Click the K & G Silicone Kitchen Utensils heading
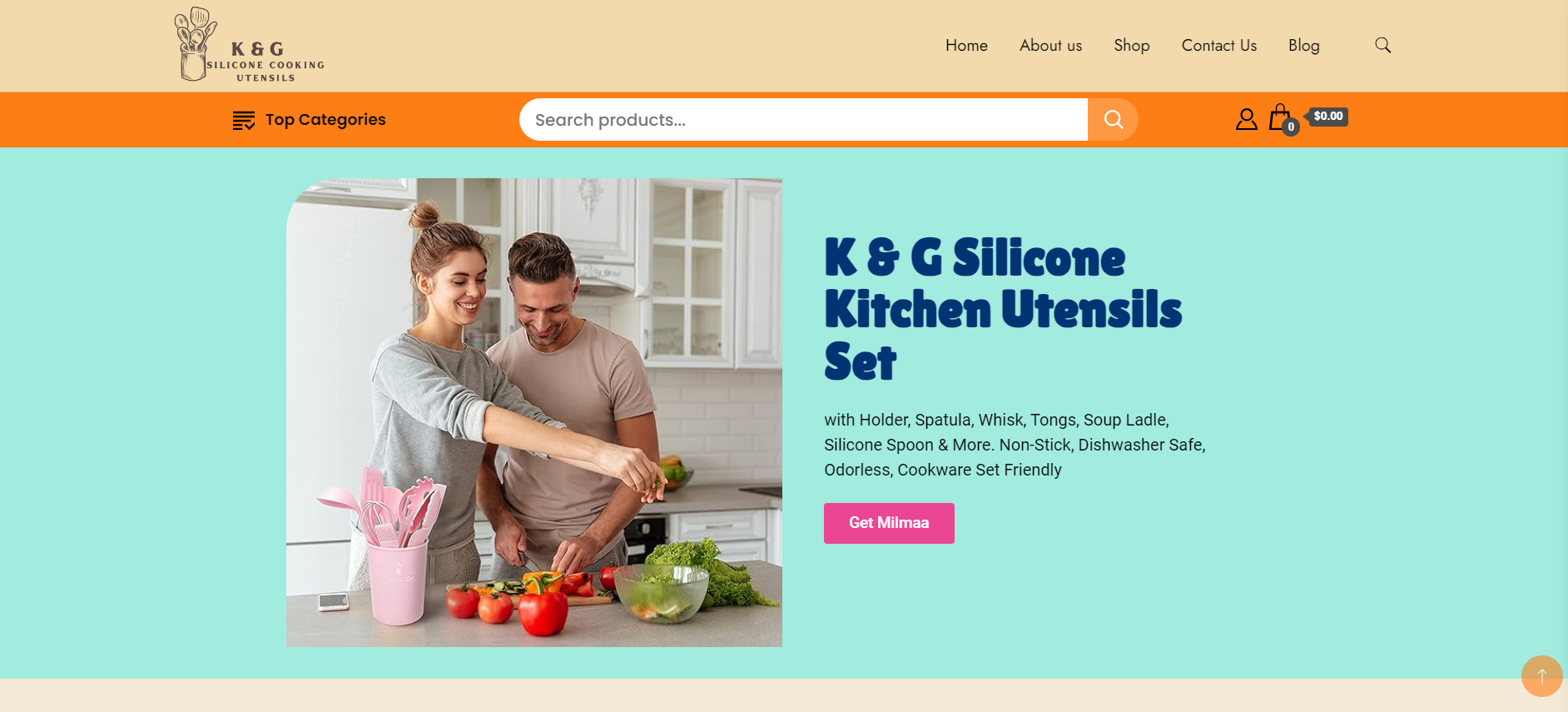Screen dimensions: 1568x712 tap(1003, 309)
